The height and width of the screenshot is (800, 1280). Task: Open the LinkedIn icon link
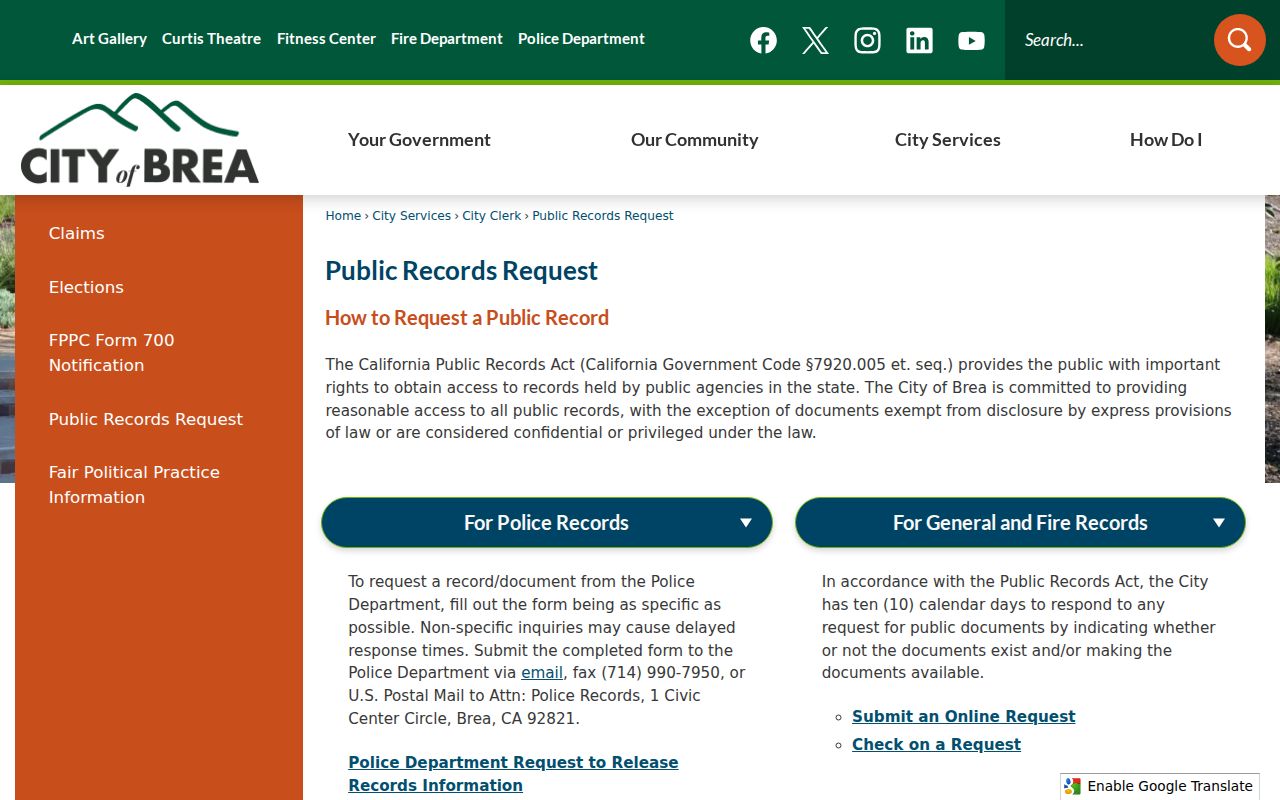click(x=919, y=40)
